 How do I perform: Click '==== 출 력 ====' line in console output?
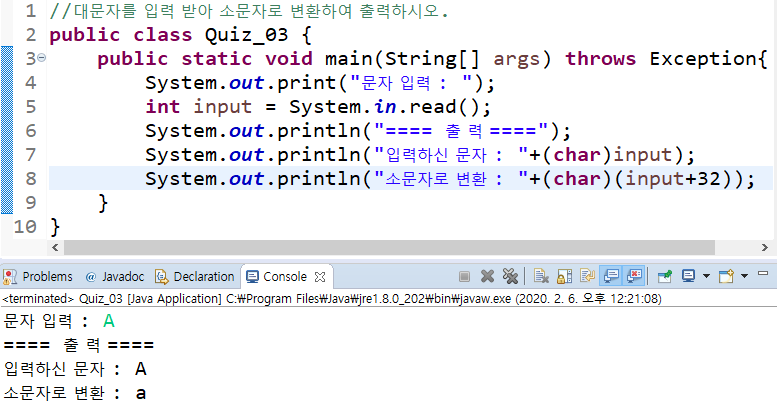pos(78,345)
